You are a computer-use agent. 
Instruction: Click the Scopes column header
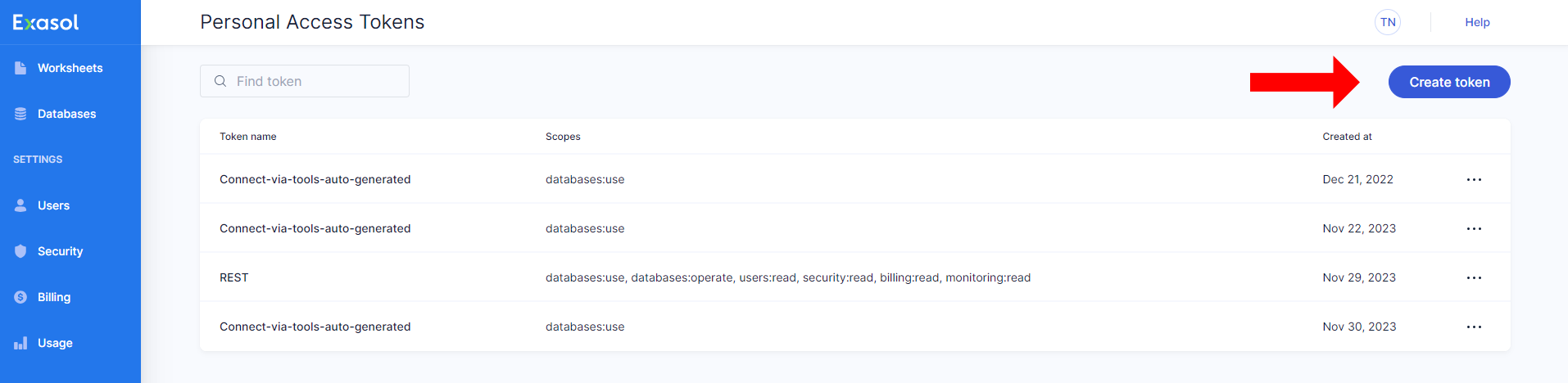(563, 137)
